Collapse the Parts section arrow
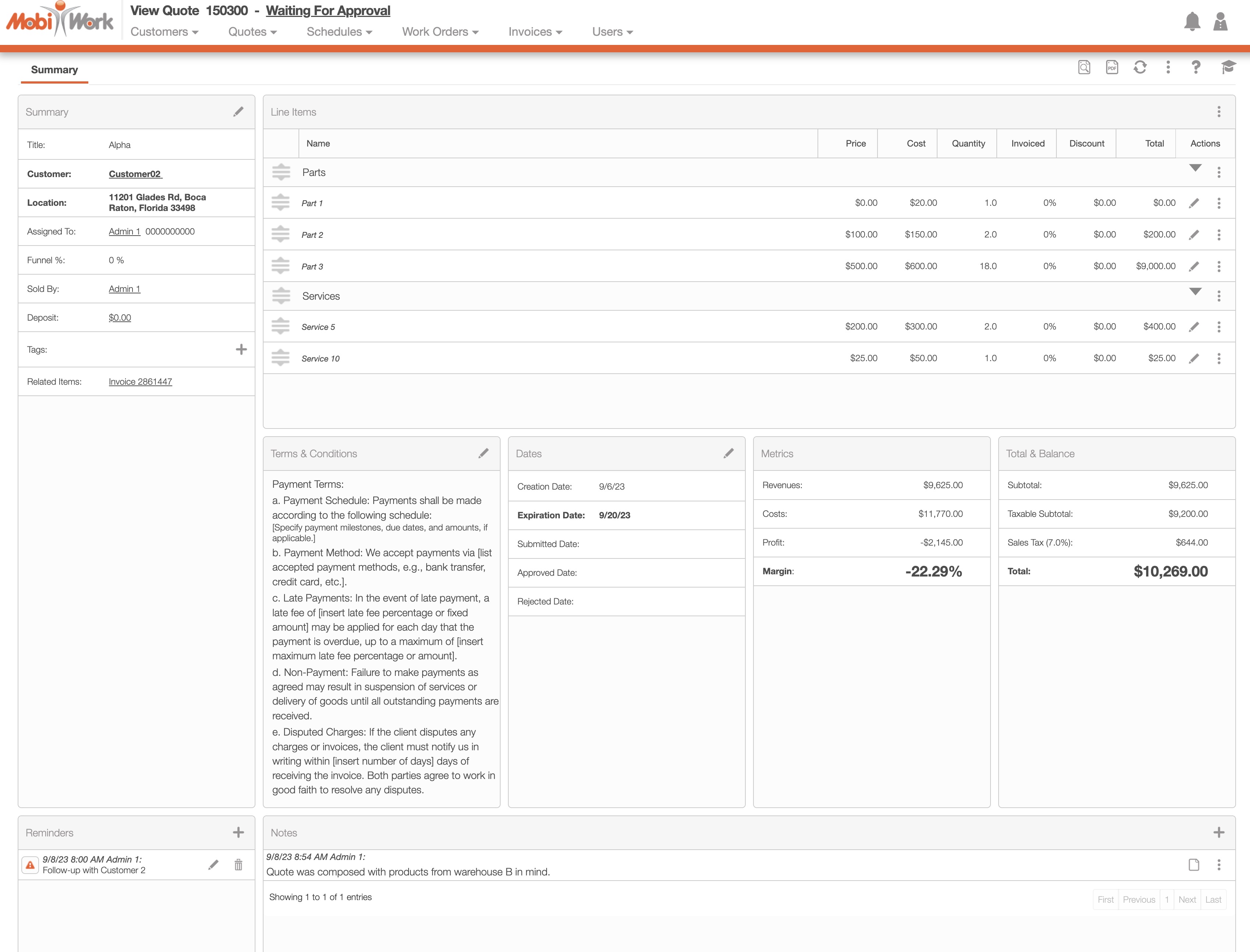The width and height of the screenshot is (1250, 952). coord(1195,168)
